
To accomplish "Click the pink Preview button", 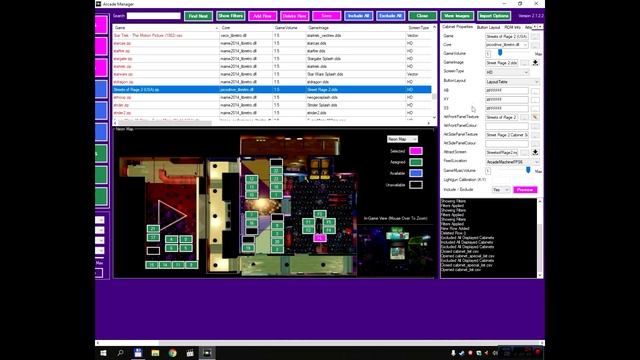I will tap(525, 190).
